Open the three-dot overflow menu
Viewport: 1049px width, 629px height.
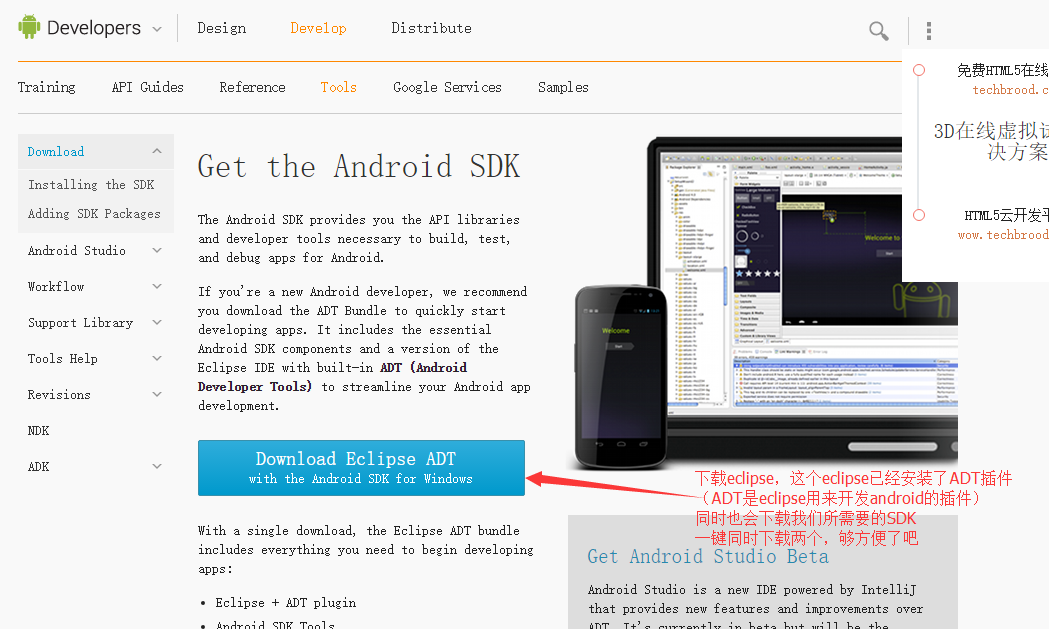coord(929,31)
